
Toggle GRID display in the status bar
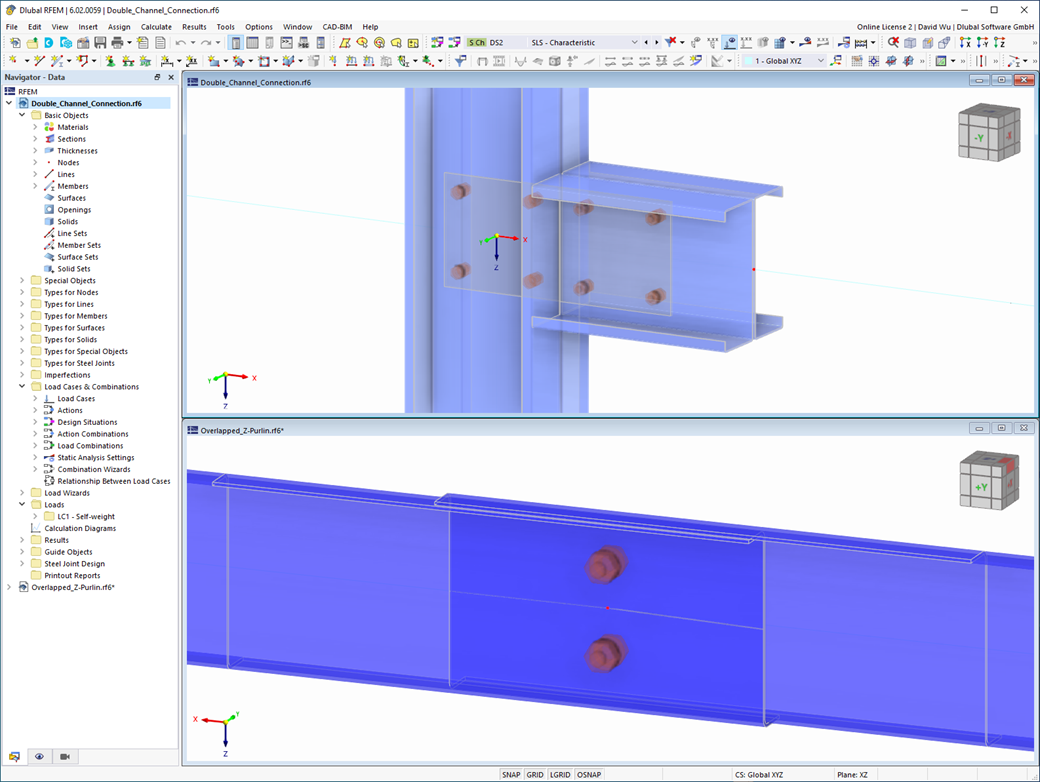coord(535,774)
